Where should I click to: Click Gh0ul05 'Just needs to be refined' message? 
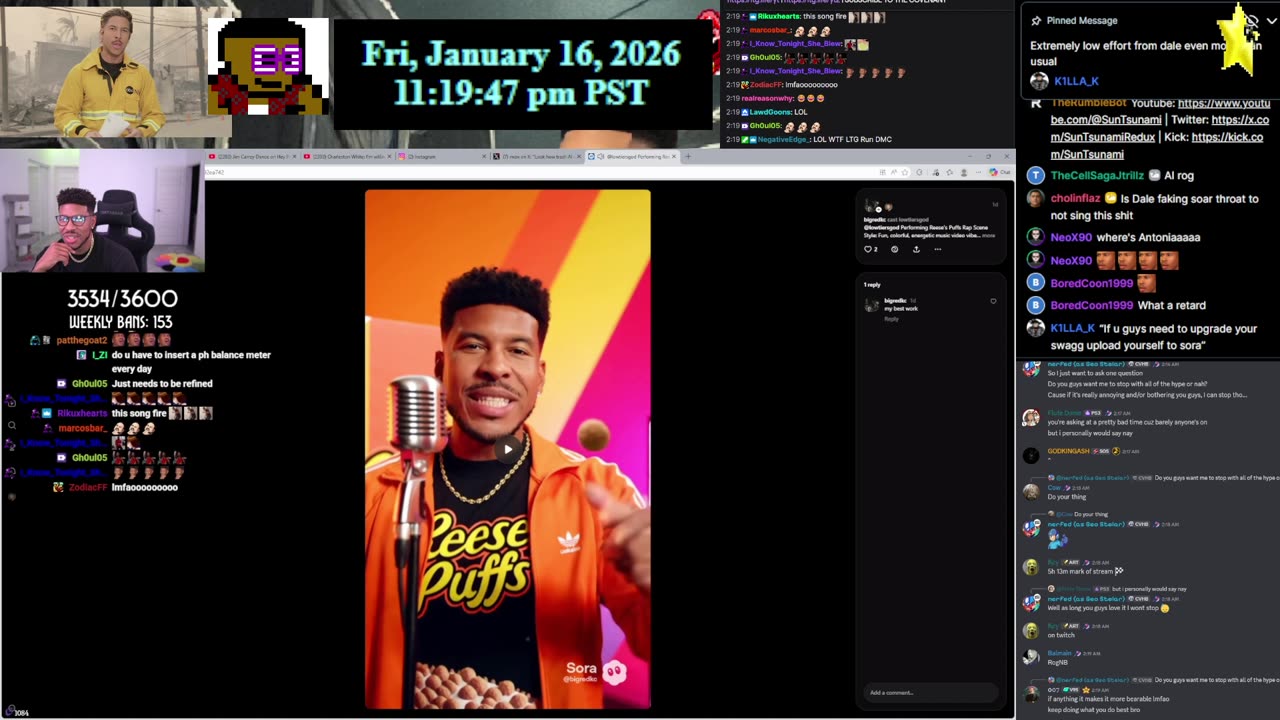pyautogui.click(x=162, y=383)
